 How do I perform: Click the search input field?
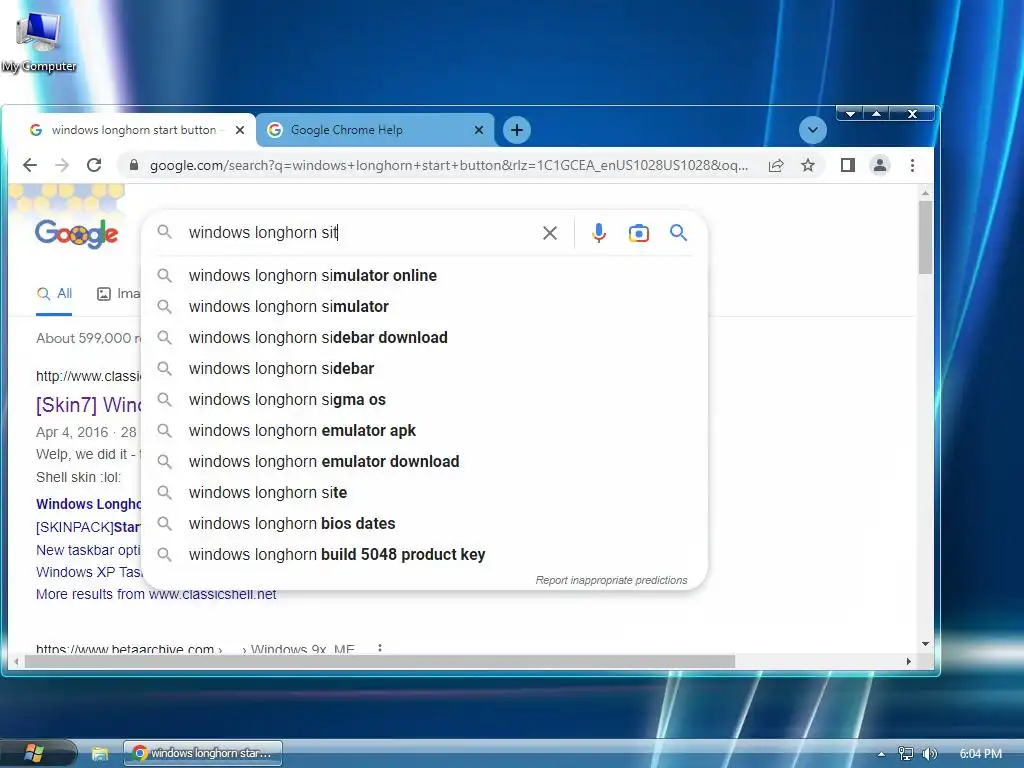pyautogui.click(x=359, y=232)
